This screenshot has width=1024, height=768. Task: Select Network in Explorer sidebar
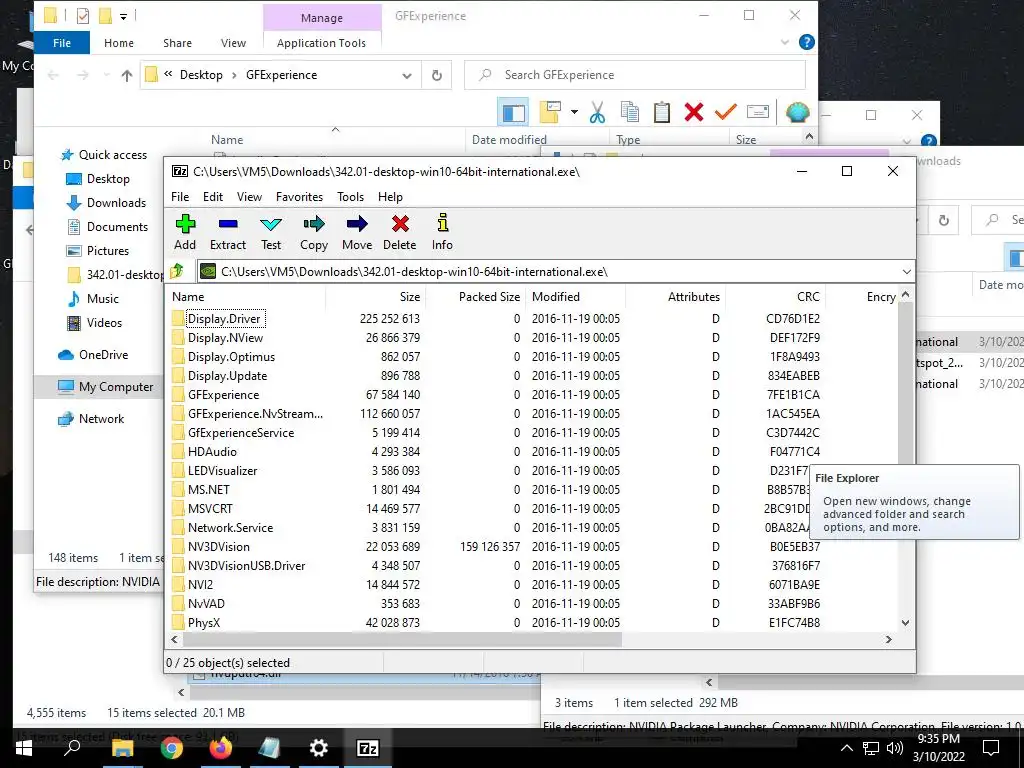pos(101,419)
